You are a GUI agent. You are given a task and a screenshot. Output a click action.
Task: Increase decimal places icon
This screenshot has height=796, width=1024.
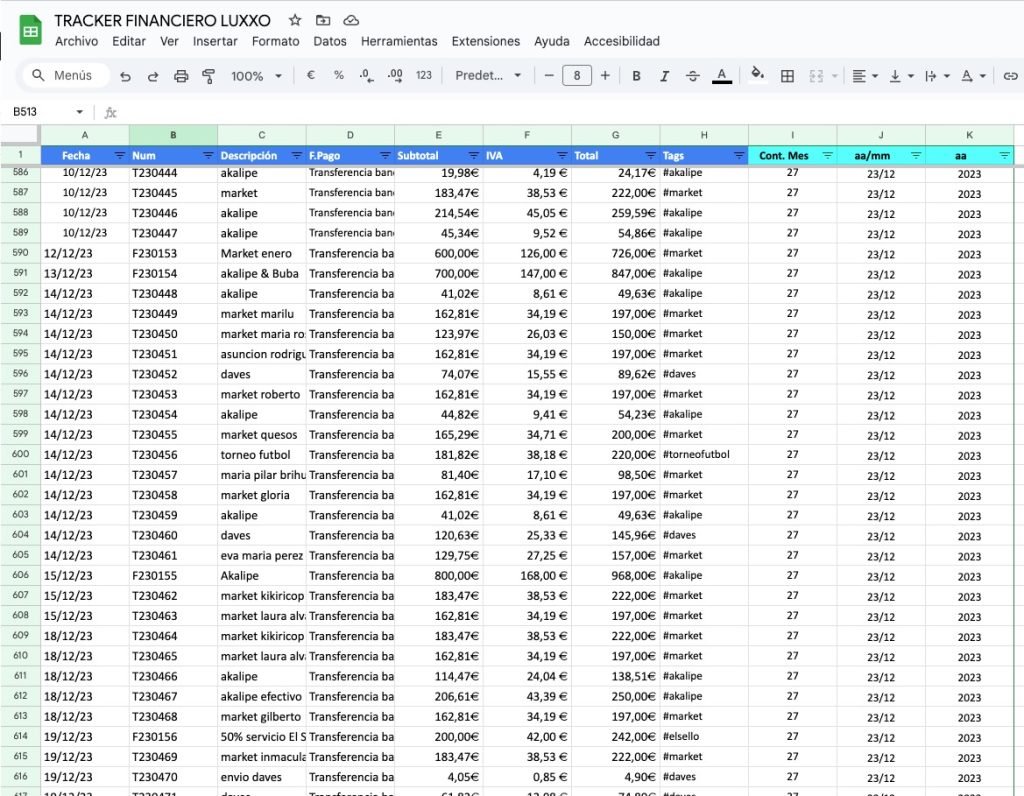point(394,76)
